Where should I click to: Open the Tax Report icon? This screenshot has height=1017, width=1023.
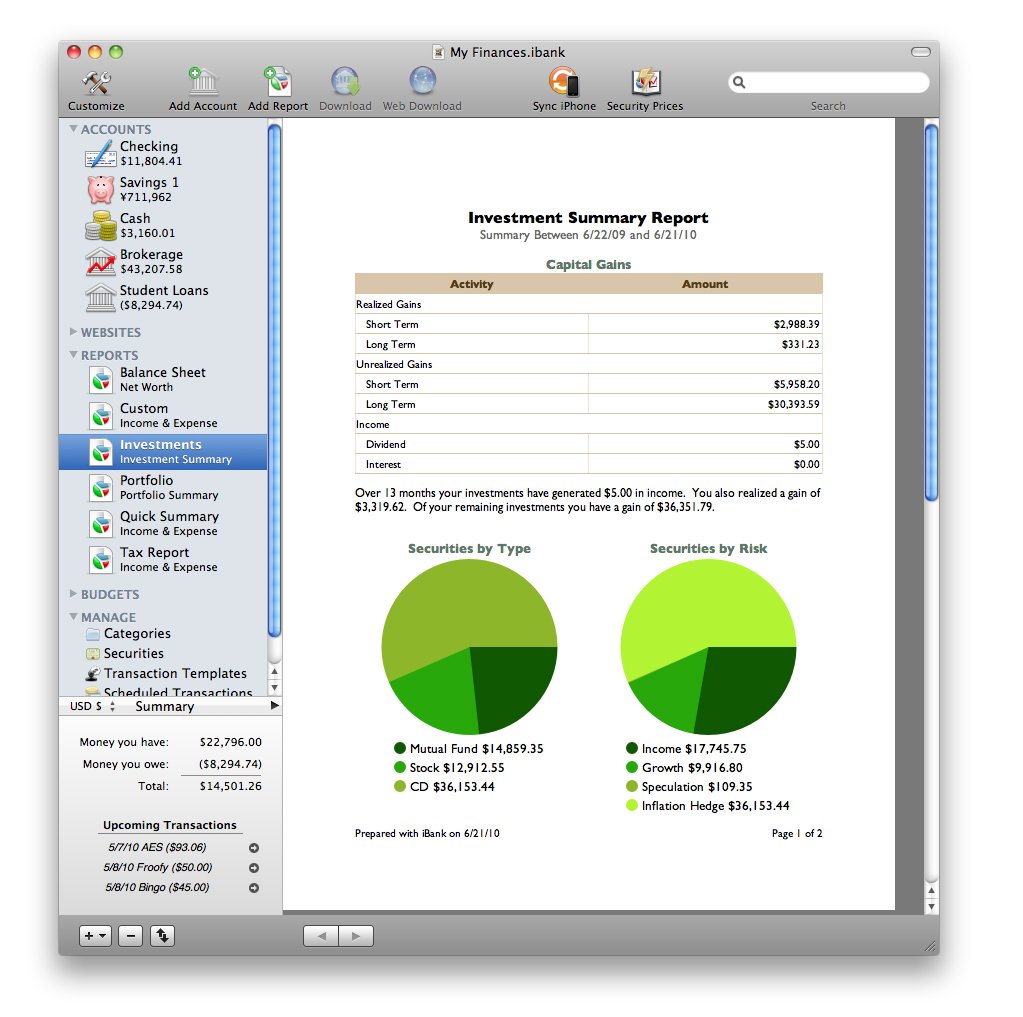(101, 559)
